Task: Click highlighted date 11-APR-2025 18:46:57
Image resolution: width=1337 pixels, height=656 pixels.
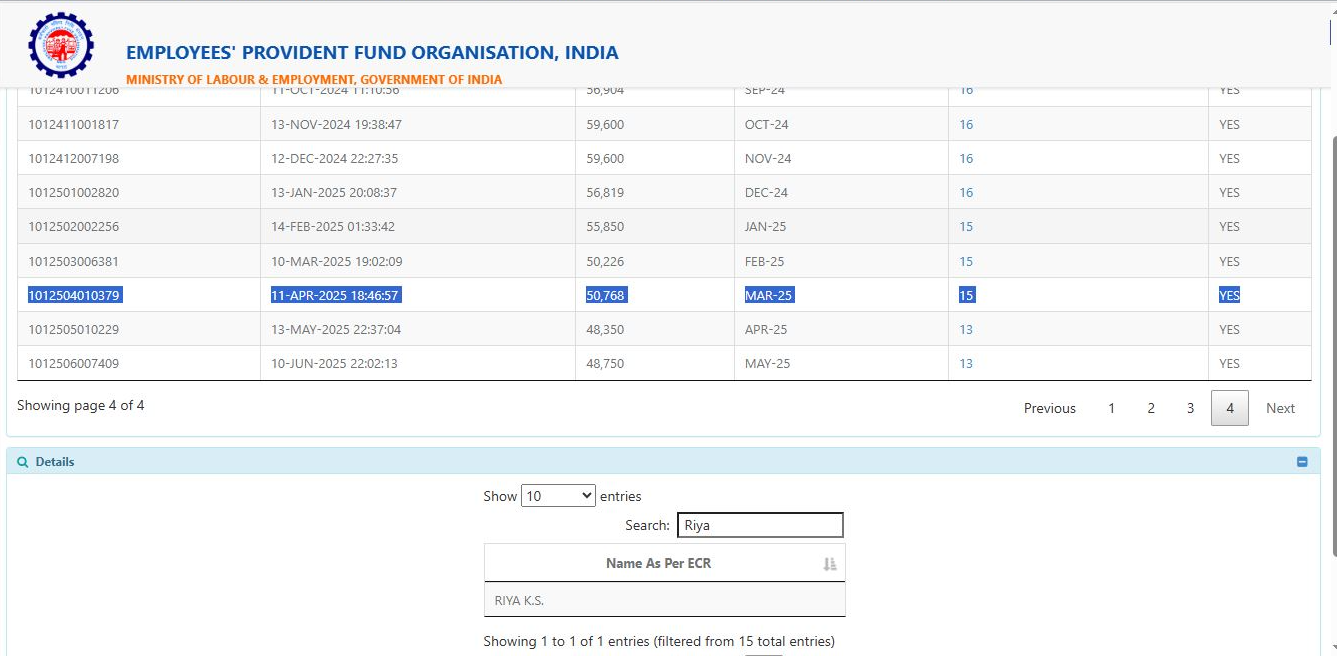Action: [x=336, y=296]
